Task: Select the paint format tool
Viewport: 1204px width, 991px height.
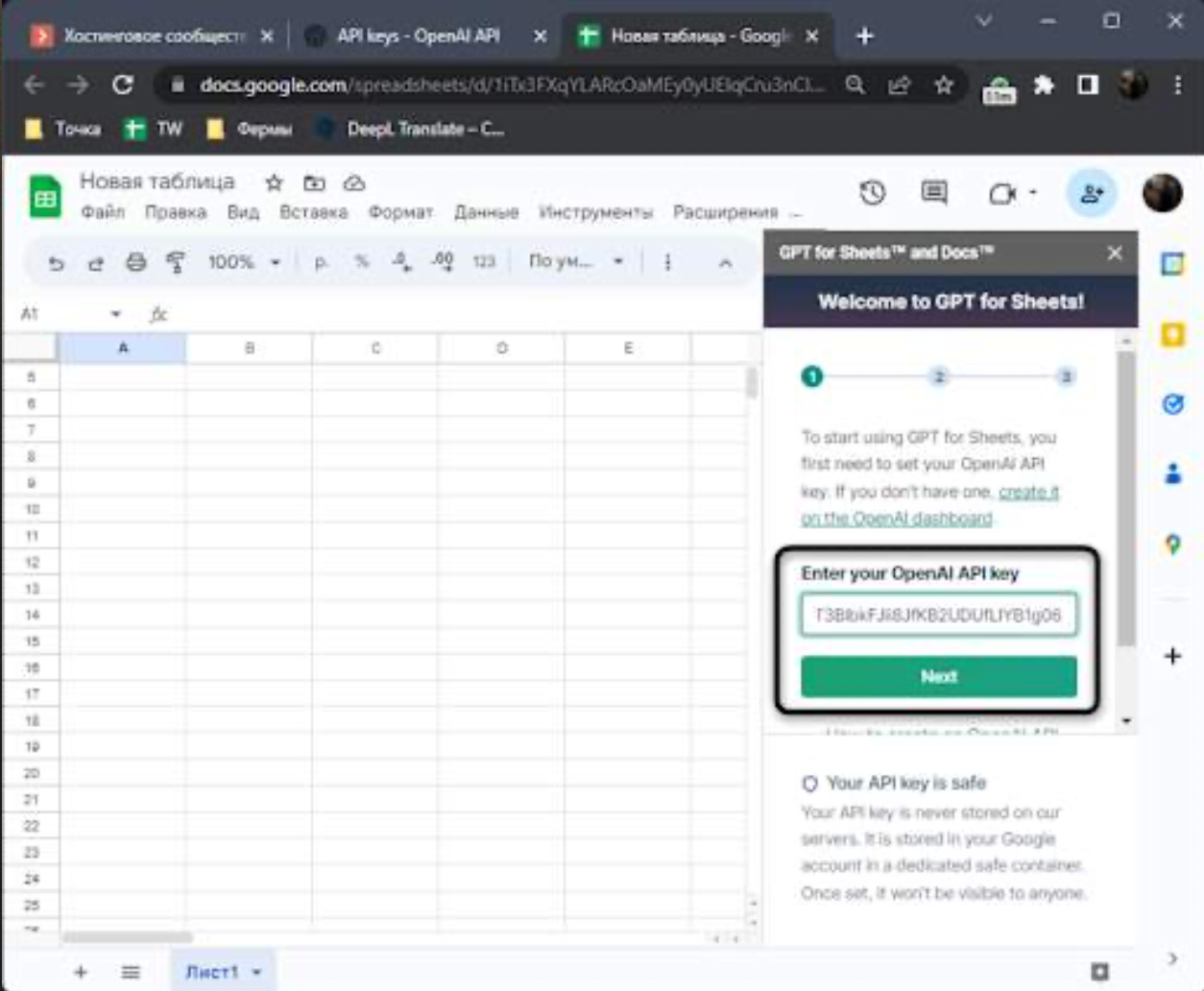Action: (x=176, y=262)
